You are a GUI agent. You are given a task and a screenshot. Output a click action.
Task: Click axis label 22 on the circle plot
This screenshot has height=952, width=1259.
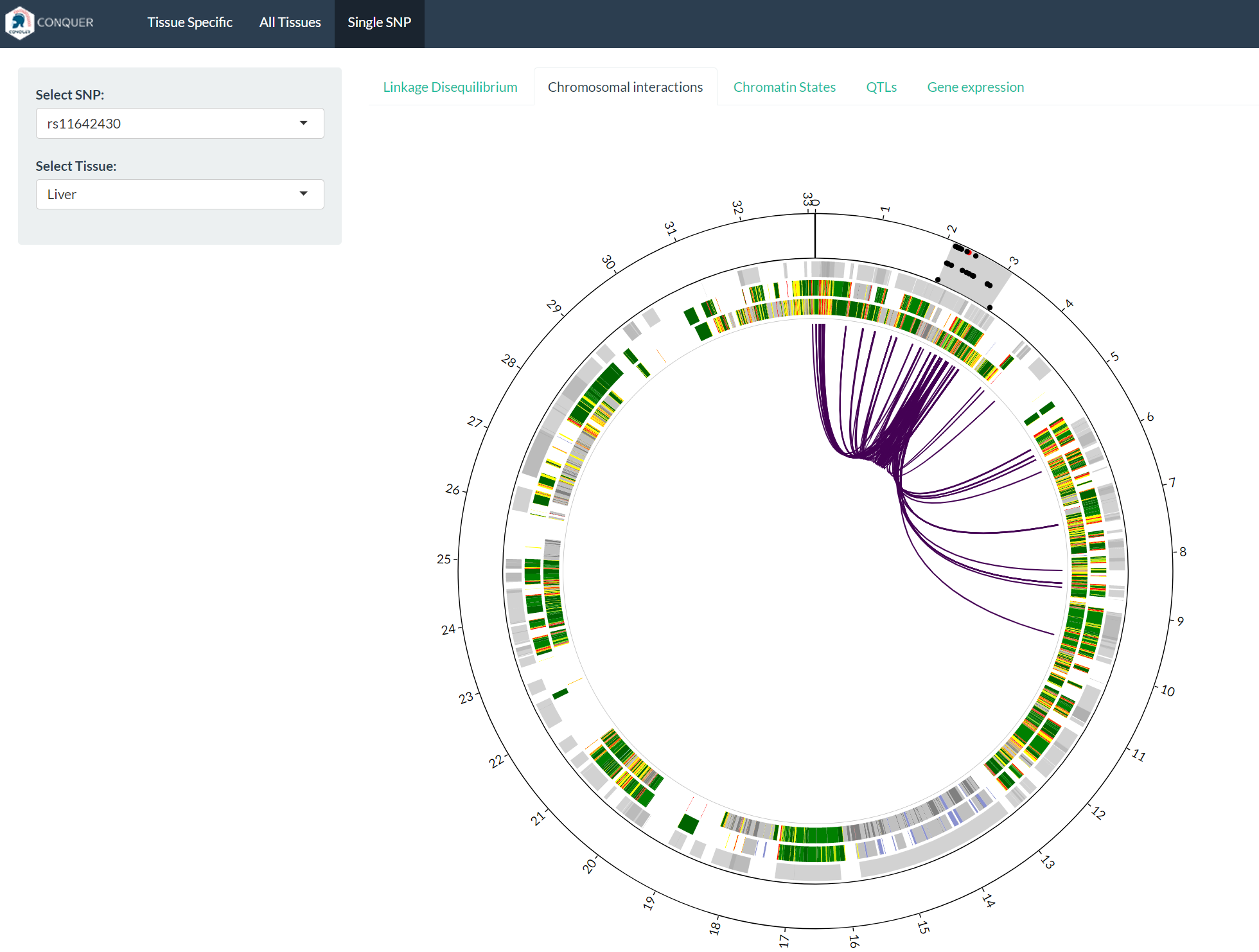pyautogui.click(x=496, y=761)
